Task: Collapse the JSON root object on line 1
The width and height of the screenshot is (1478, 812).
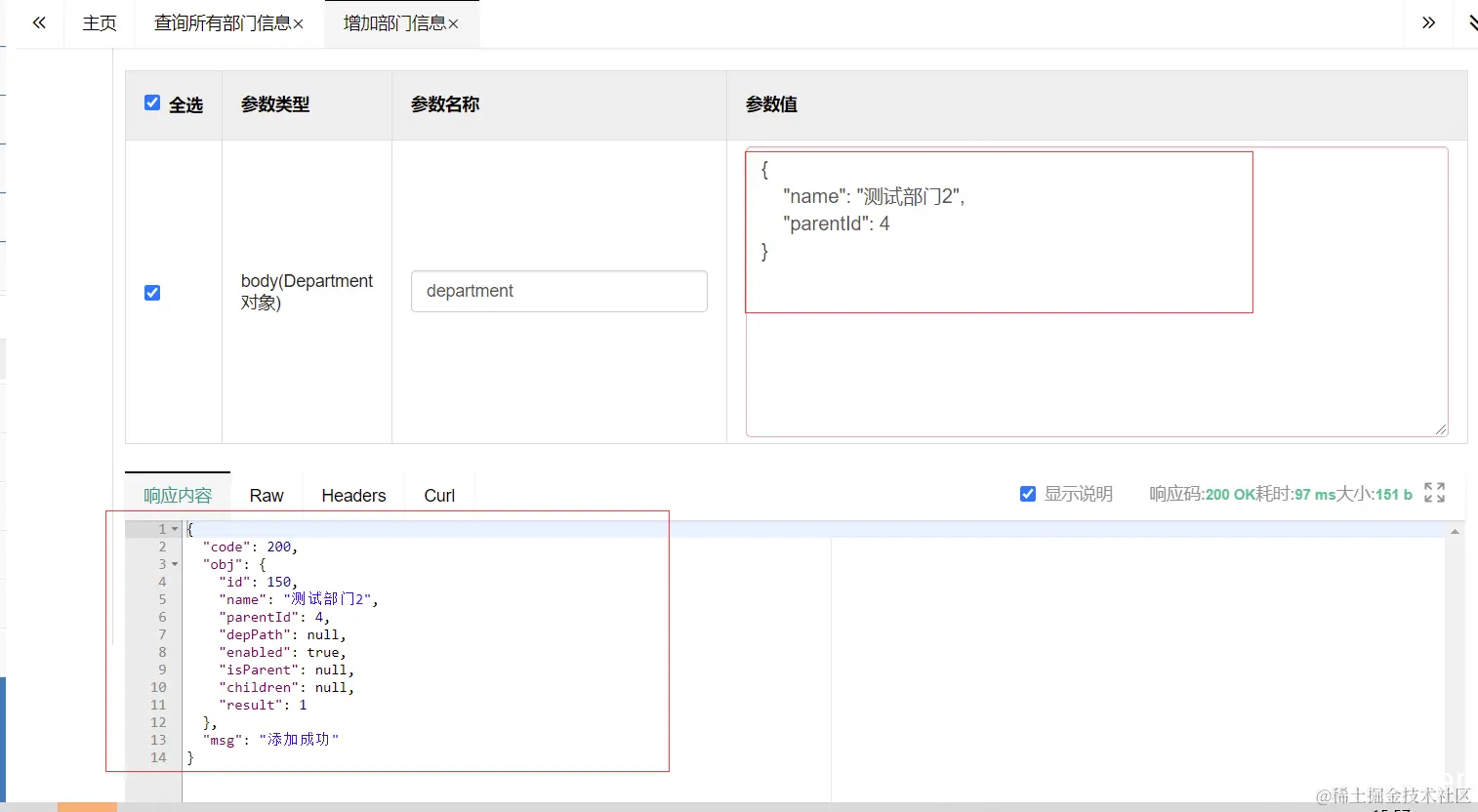Action: click(173, 528)
